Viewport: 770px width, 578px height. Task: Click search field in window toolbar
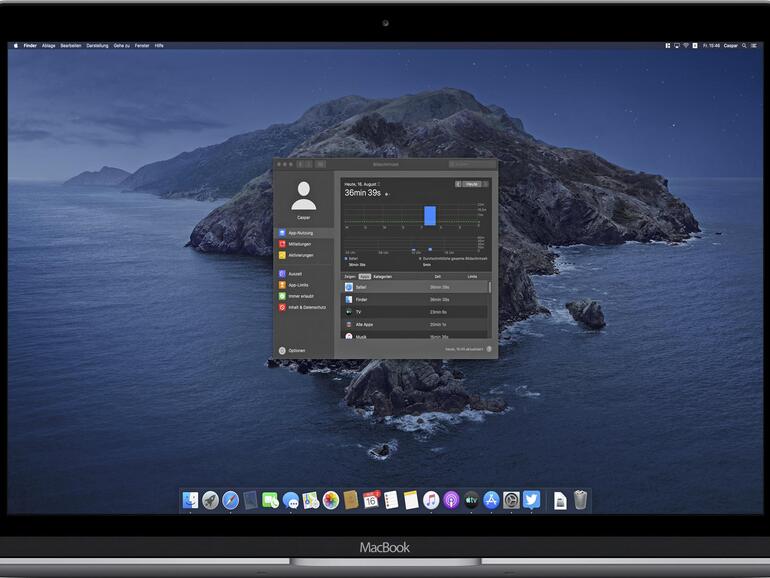pyautogui.click(x=471, y=165)
